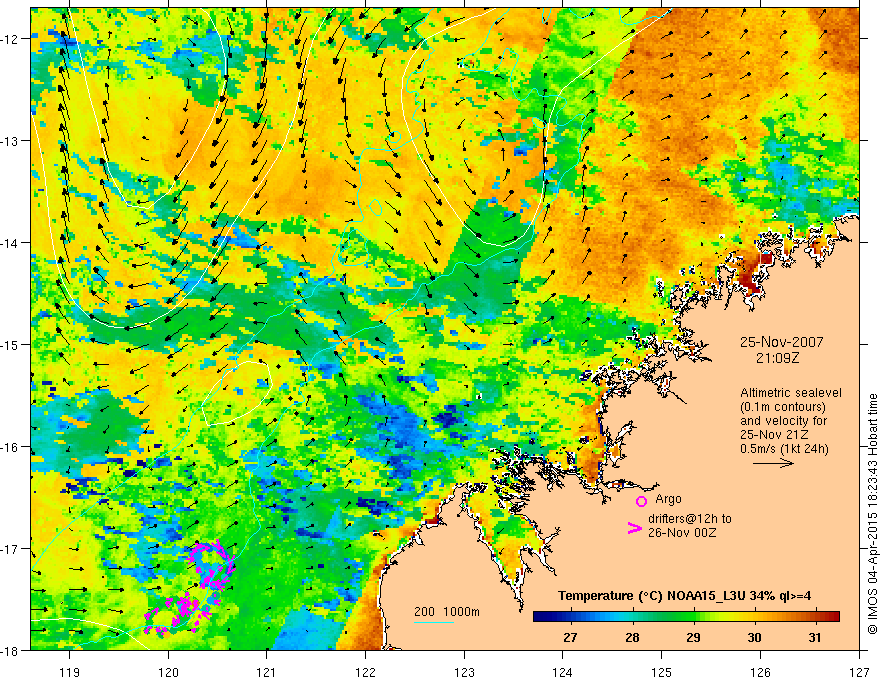Click longitude axis label 127
The image size is (880, 680).
coord(859,672)
